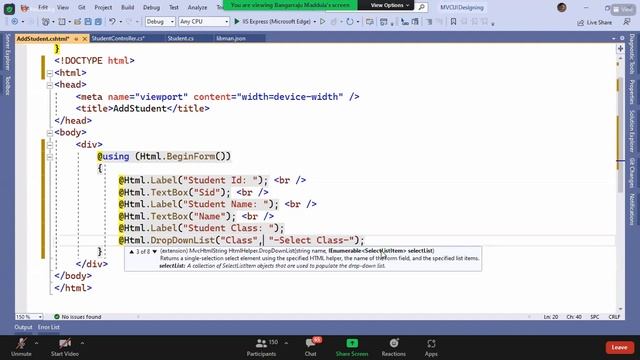Click the Unmute microphone icon
The width and height of the screenshot is (640, 360).
click(21, 344)
